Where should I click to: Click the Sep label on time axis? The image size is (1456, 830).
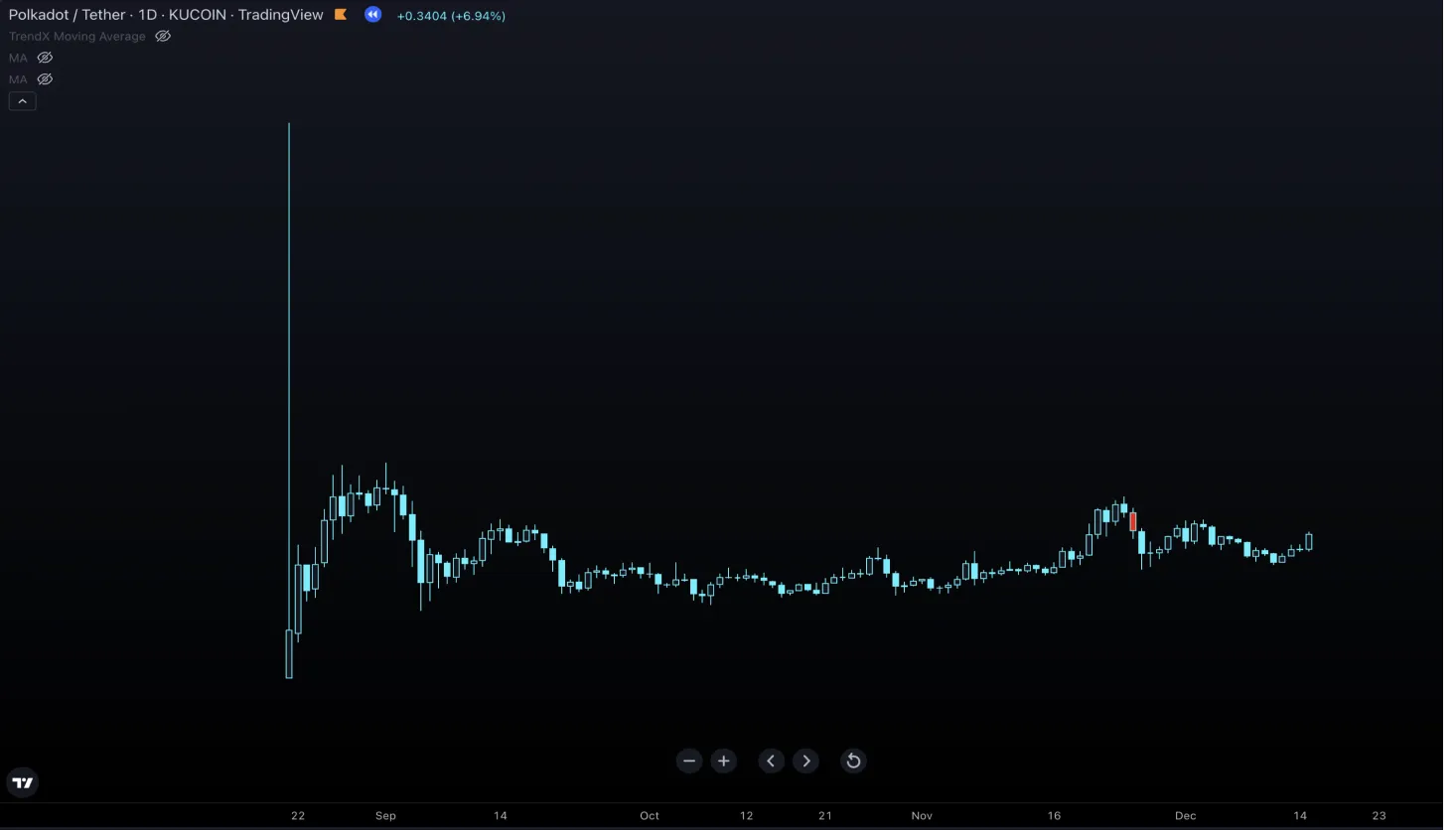coord(385,816)
